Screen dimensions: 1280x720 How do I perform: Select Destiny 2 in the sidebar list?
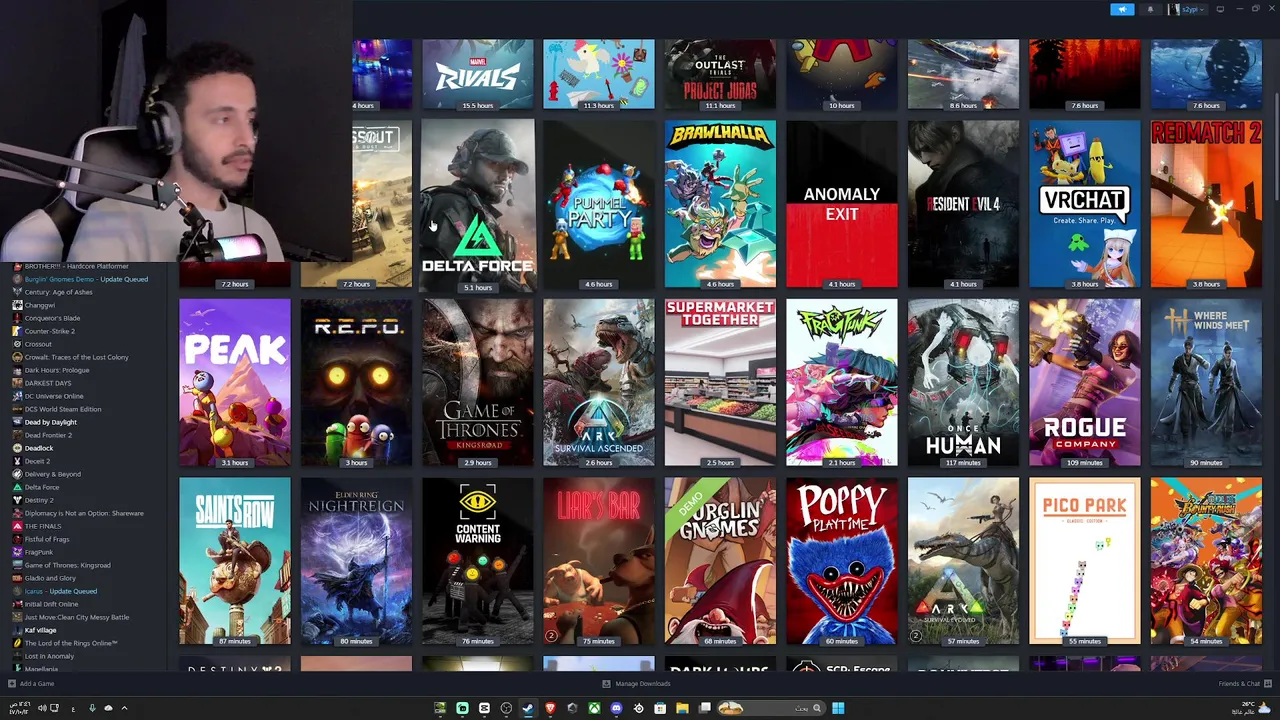39,500
